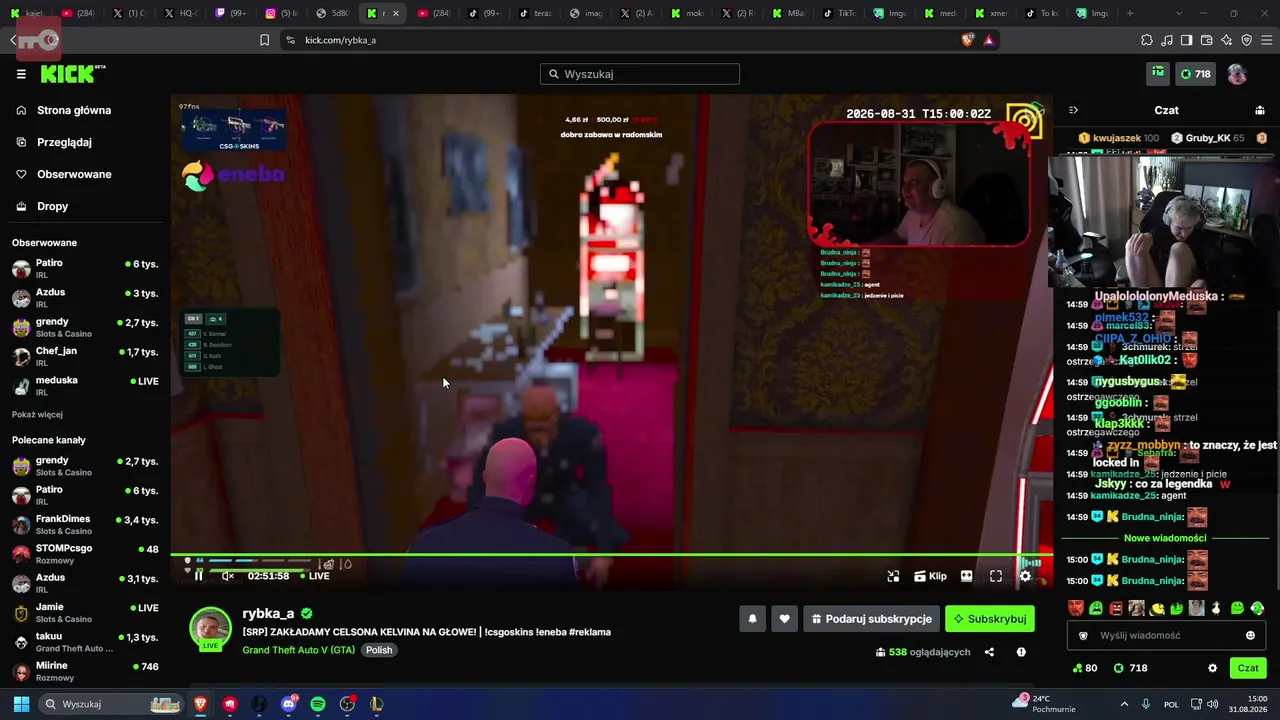Screen dimensions: 1280x720
Task: Open Spotify from the taskbar
Action: [x=318, y=704]
